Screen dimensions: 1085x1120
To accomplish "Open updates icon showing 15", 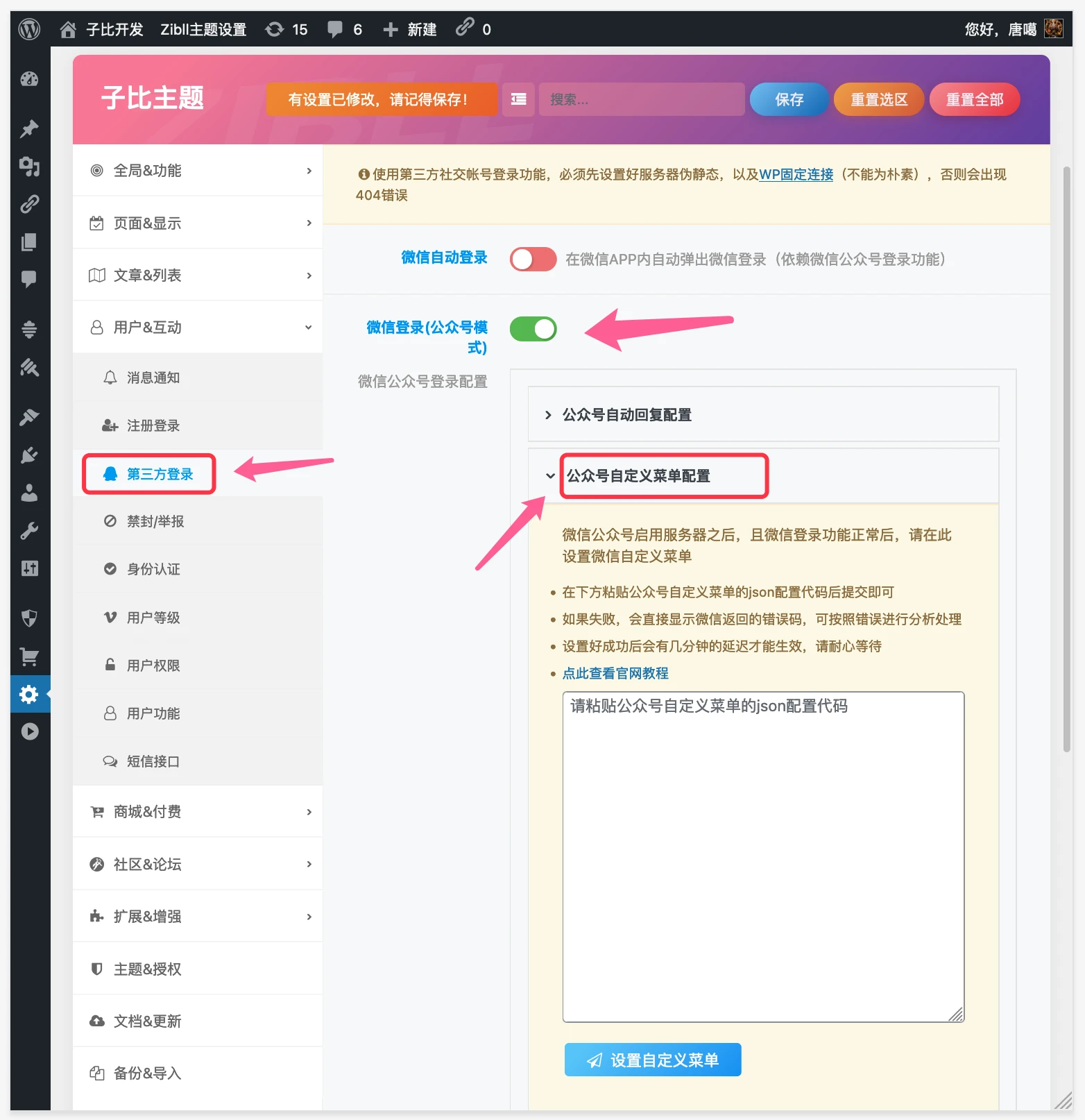I will point(287,29).
